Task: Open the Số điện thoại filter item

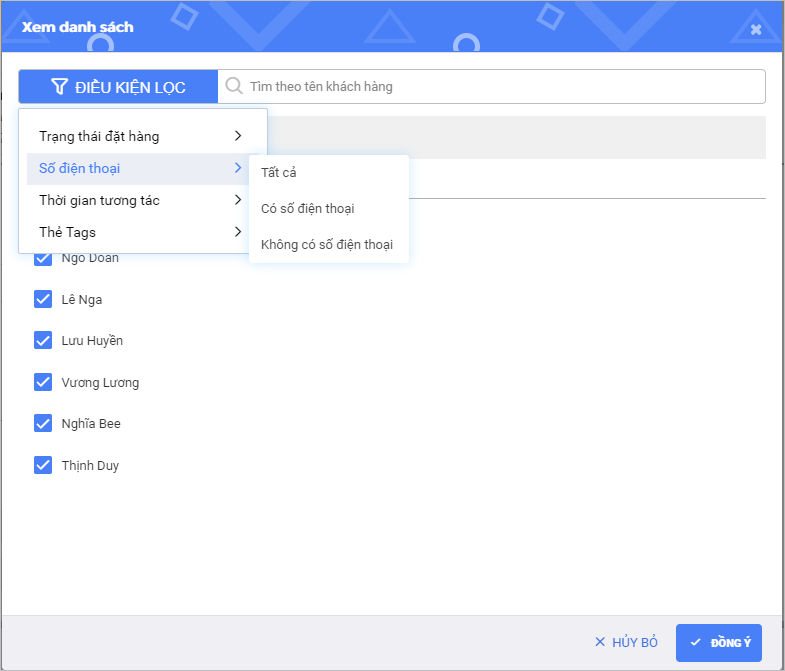Action: [x=80, y=168]
